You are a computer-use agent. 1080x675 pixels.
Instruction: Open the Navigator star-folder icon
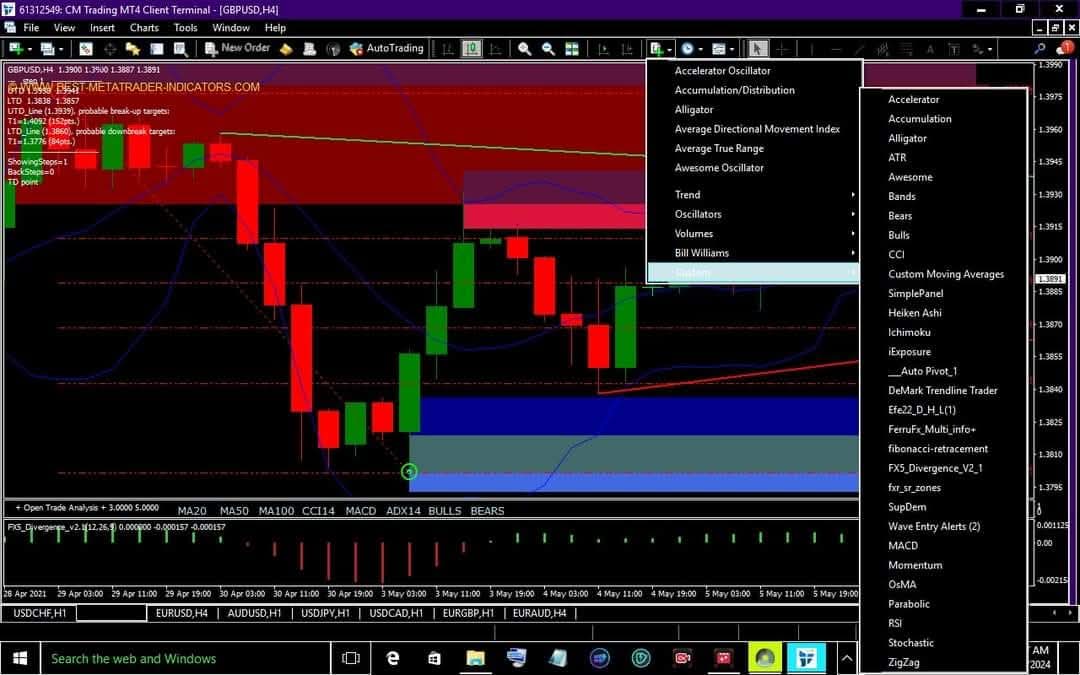click(133, 49)
